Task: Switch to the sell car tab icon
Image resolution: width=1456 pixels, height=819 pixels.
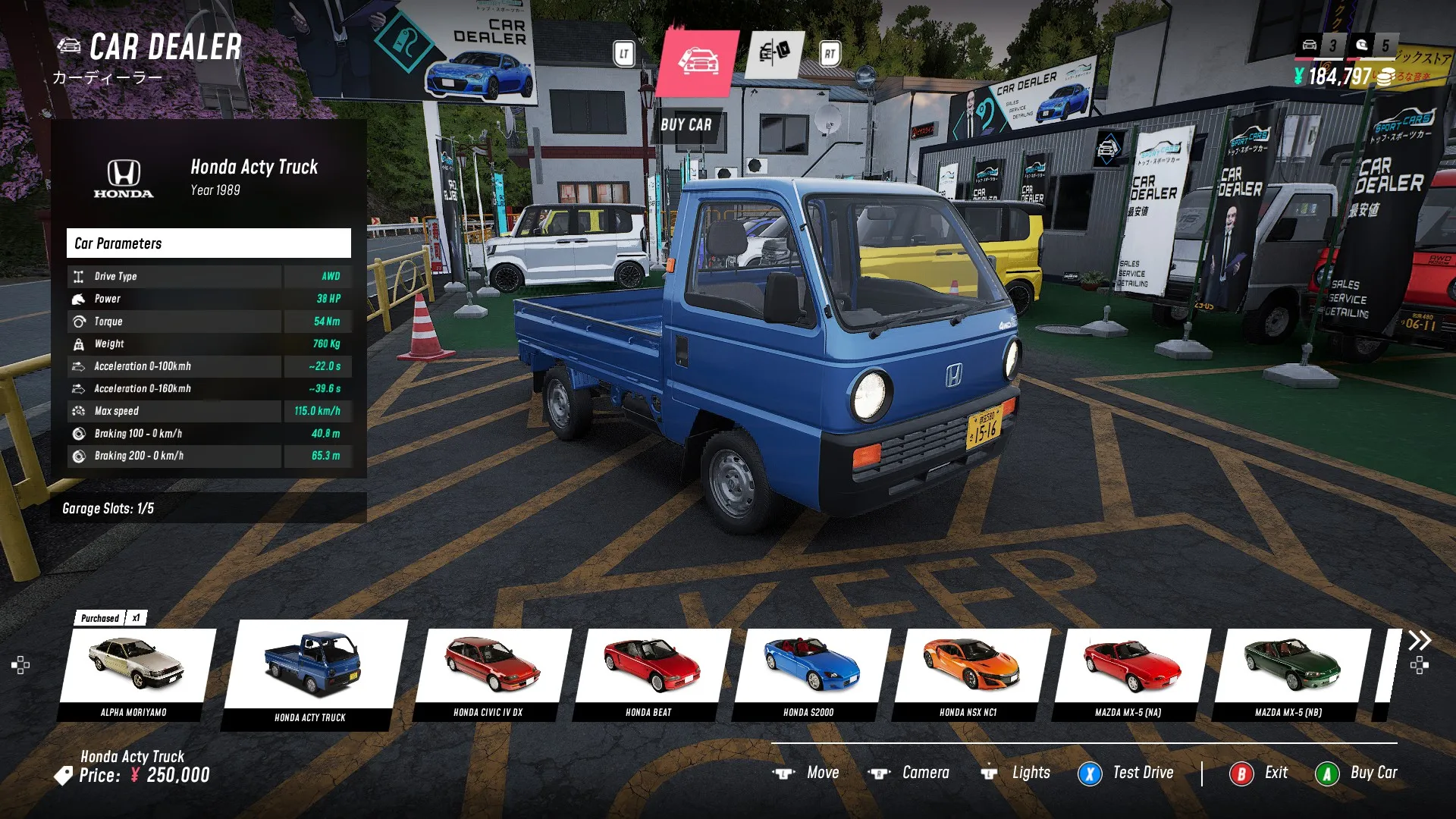Action: pos(775,54)
